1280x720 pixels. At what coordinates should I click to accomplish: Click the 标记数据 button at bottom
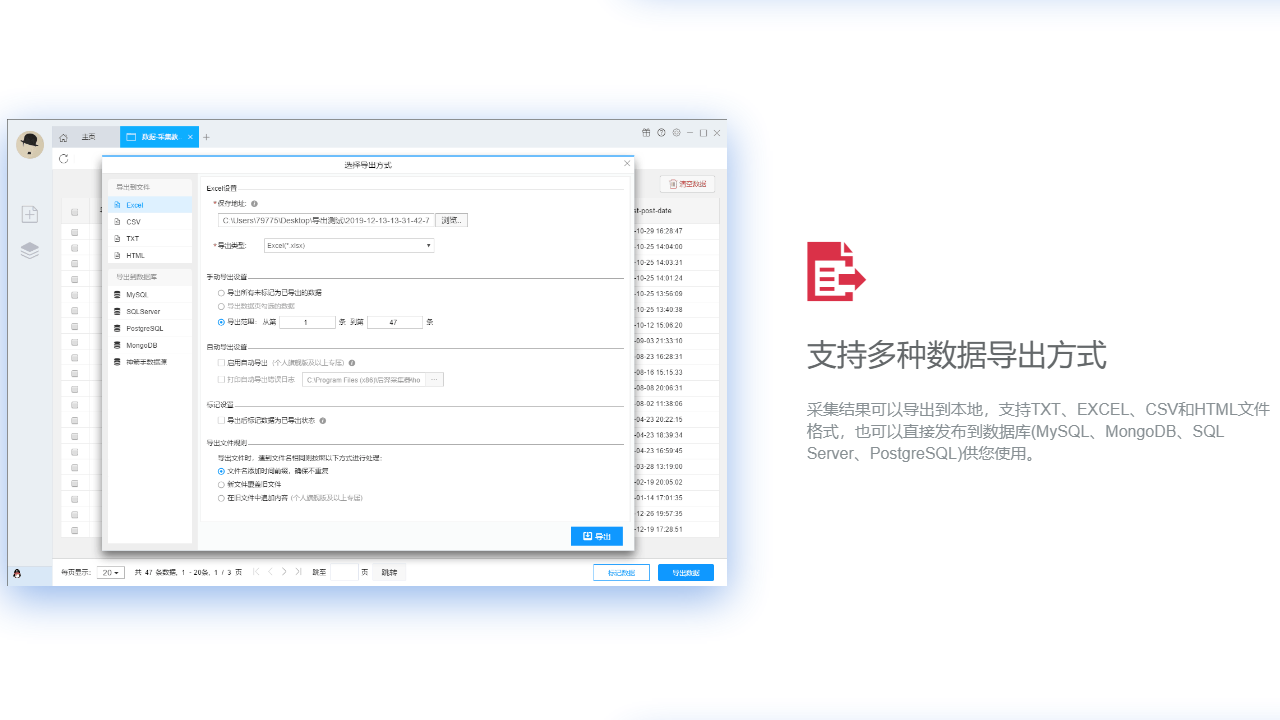[x=621, y=572]
